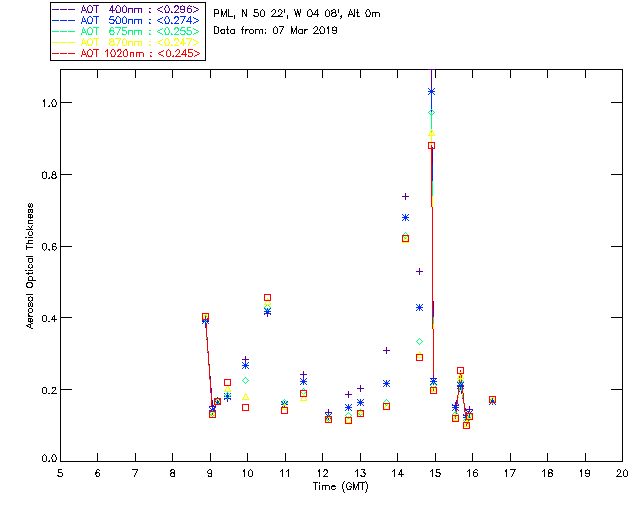
Task: Click the blue asterisk marker near 0.68
Action: [405, 218]
